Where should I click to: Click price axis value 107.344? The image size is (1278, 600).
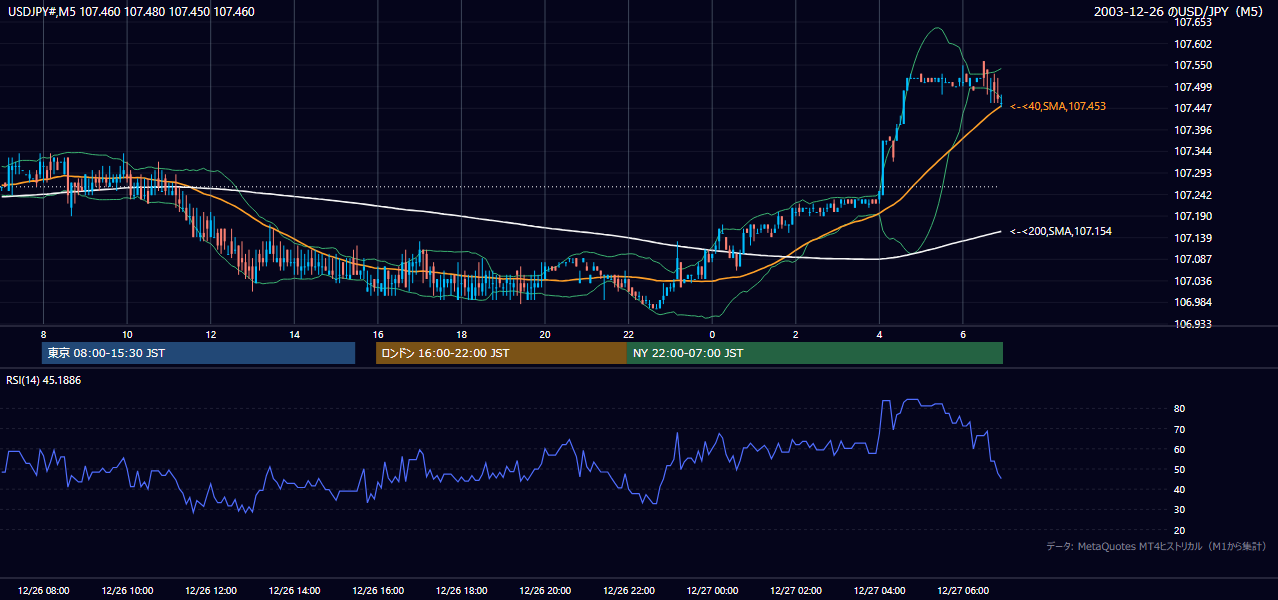click(1192, 151)
